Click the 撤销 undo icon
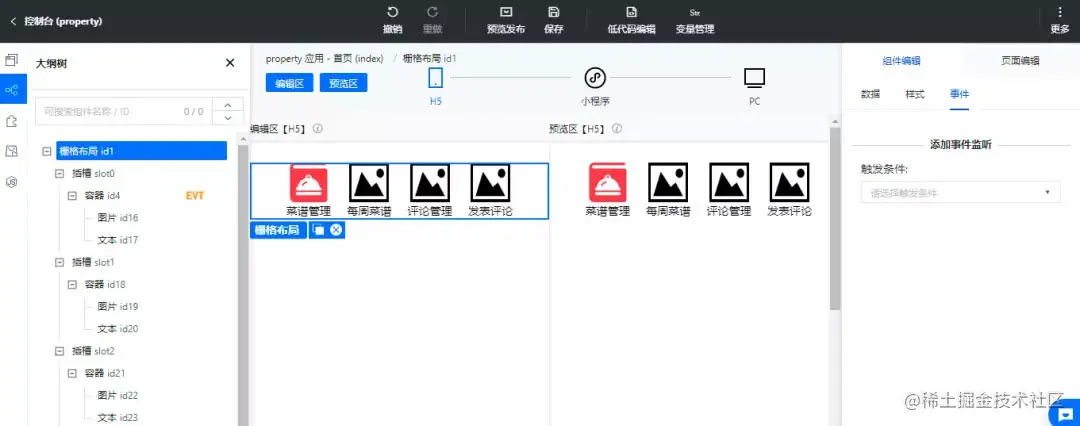The image size is (1080, 426). click(x=392, y=12)
